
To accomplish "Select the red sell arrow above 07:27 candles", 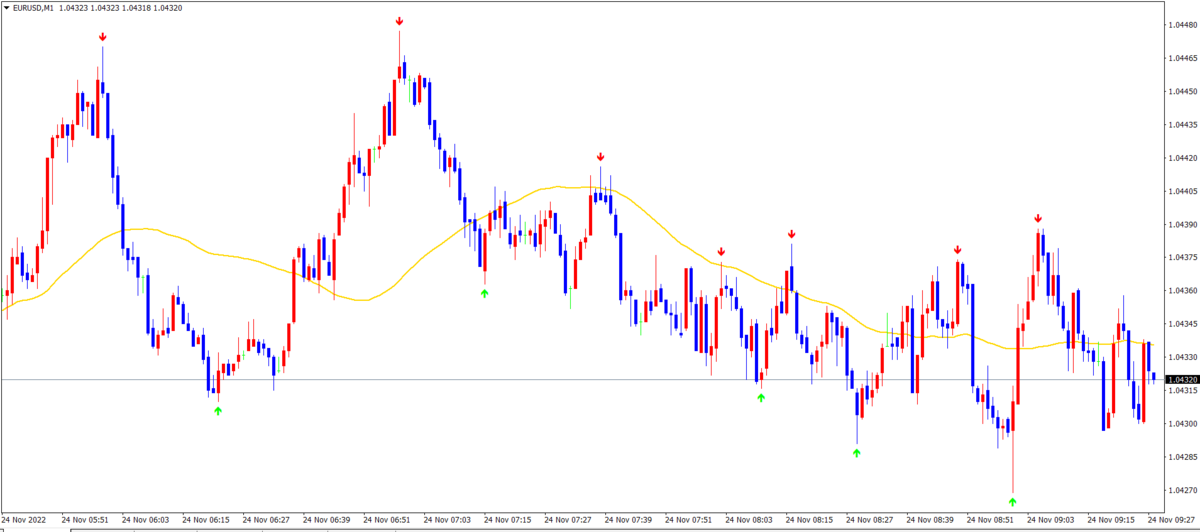I will click(601, 157).
